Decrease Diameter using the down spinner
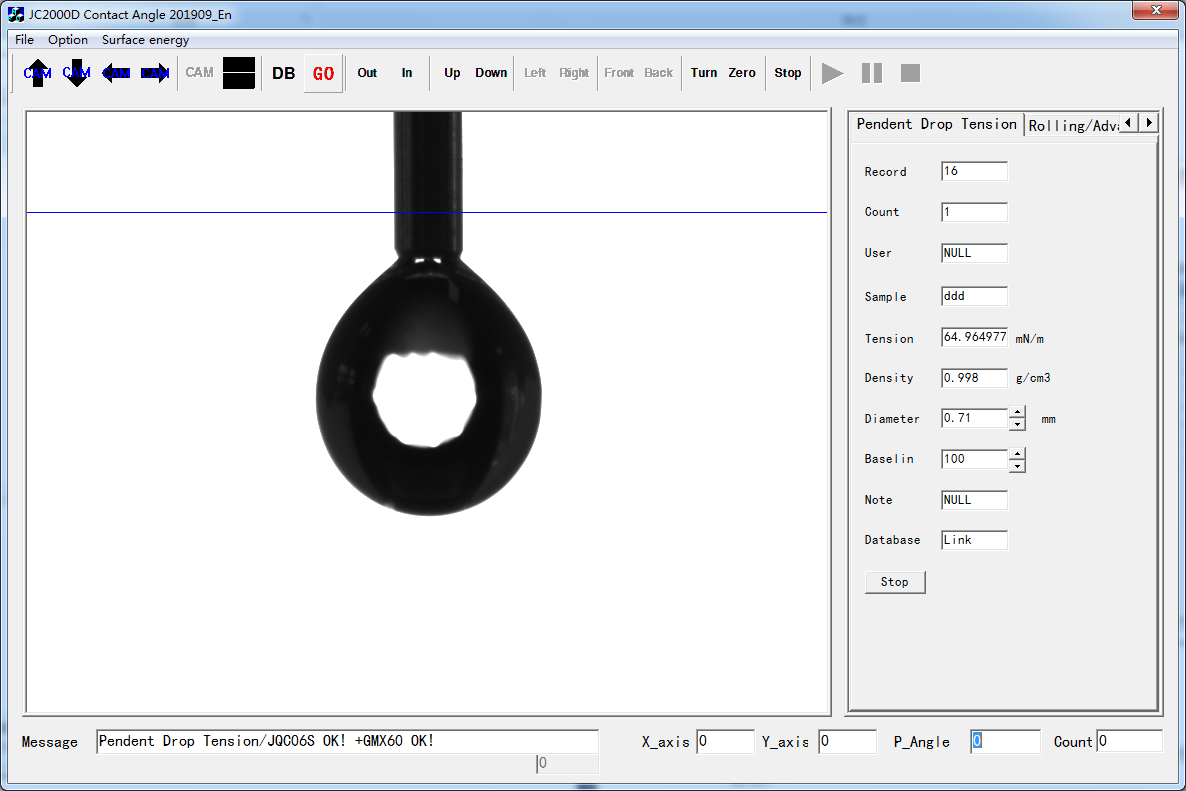 pos(1017,424)
